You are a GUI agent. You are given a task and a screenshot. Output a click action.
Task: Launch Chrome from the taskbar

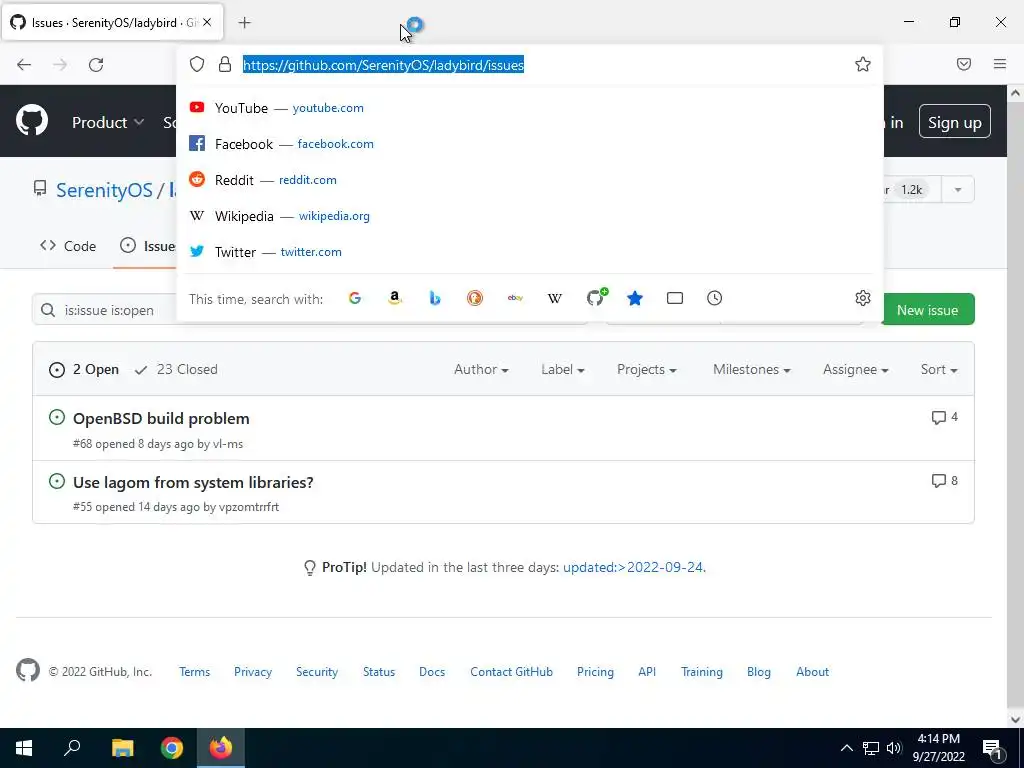[172, 748]
